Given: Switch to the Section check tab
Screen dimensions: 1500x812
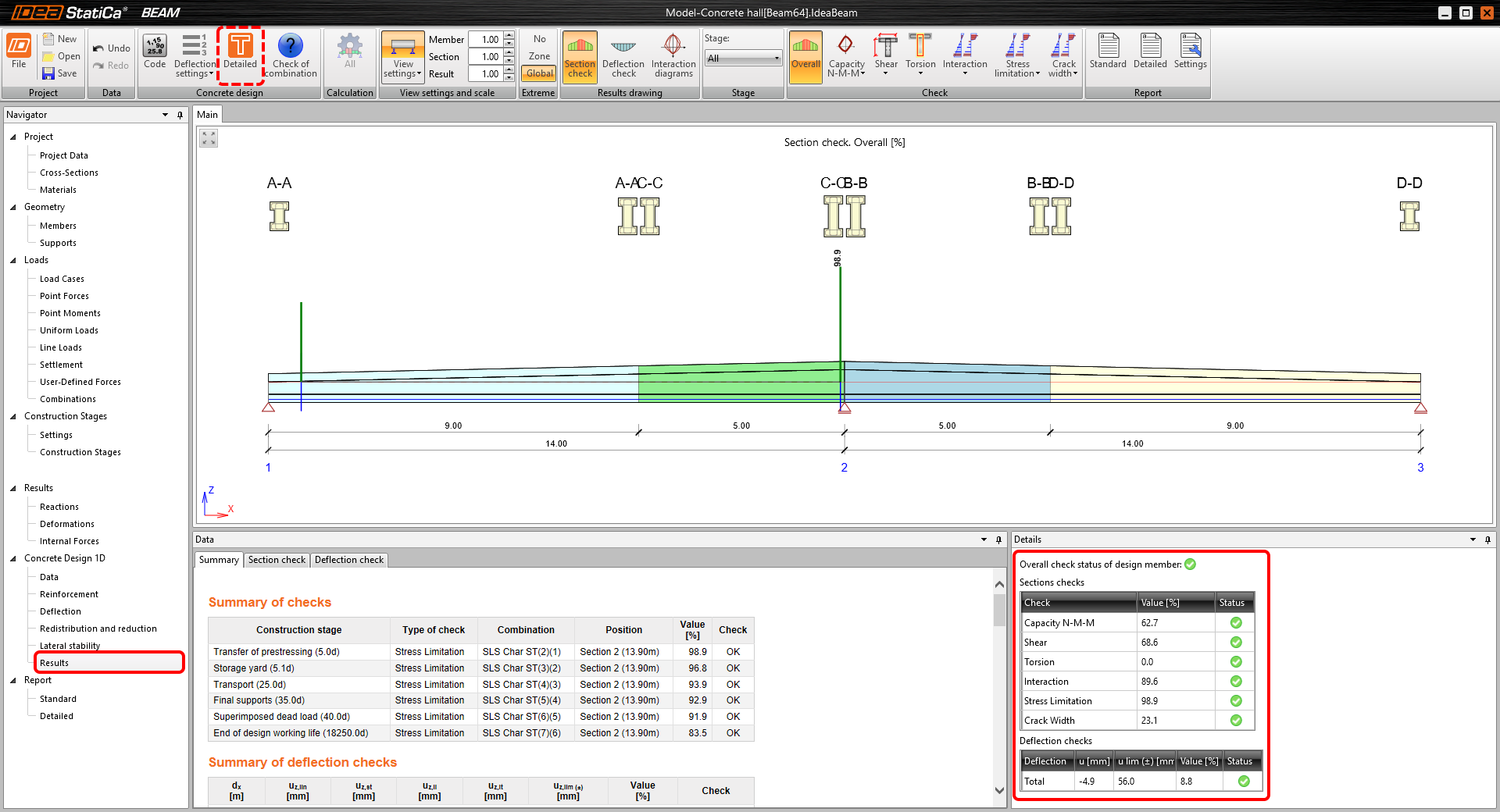Looking at the screenshot, I should [x=277, y=560].
